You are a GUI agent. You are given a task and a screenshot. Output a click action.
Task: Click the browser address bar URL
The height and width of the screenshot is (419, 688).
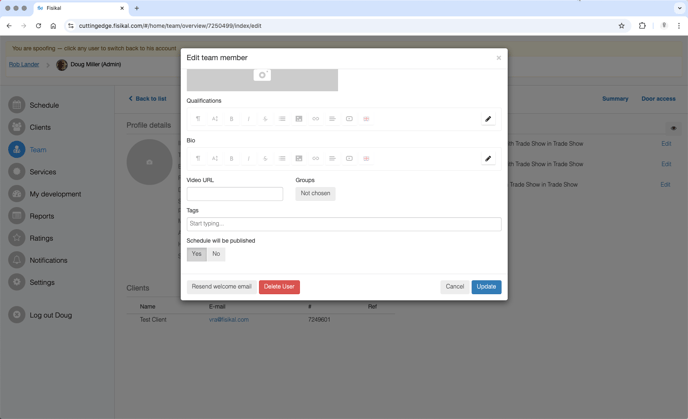click(170, 26)
